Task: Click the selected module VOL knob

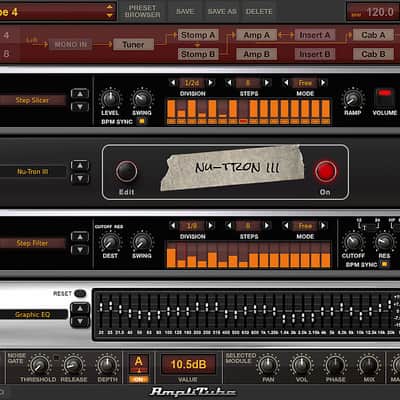Action: click(x=302, y=366)
